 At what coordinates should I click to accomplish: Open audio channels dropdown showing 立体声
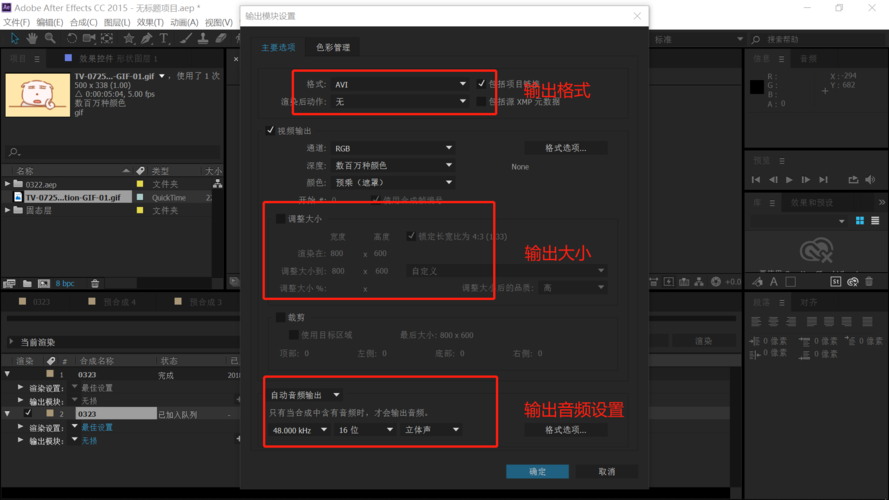(x=431, y=430)
